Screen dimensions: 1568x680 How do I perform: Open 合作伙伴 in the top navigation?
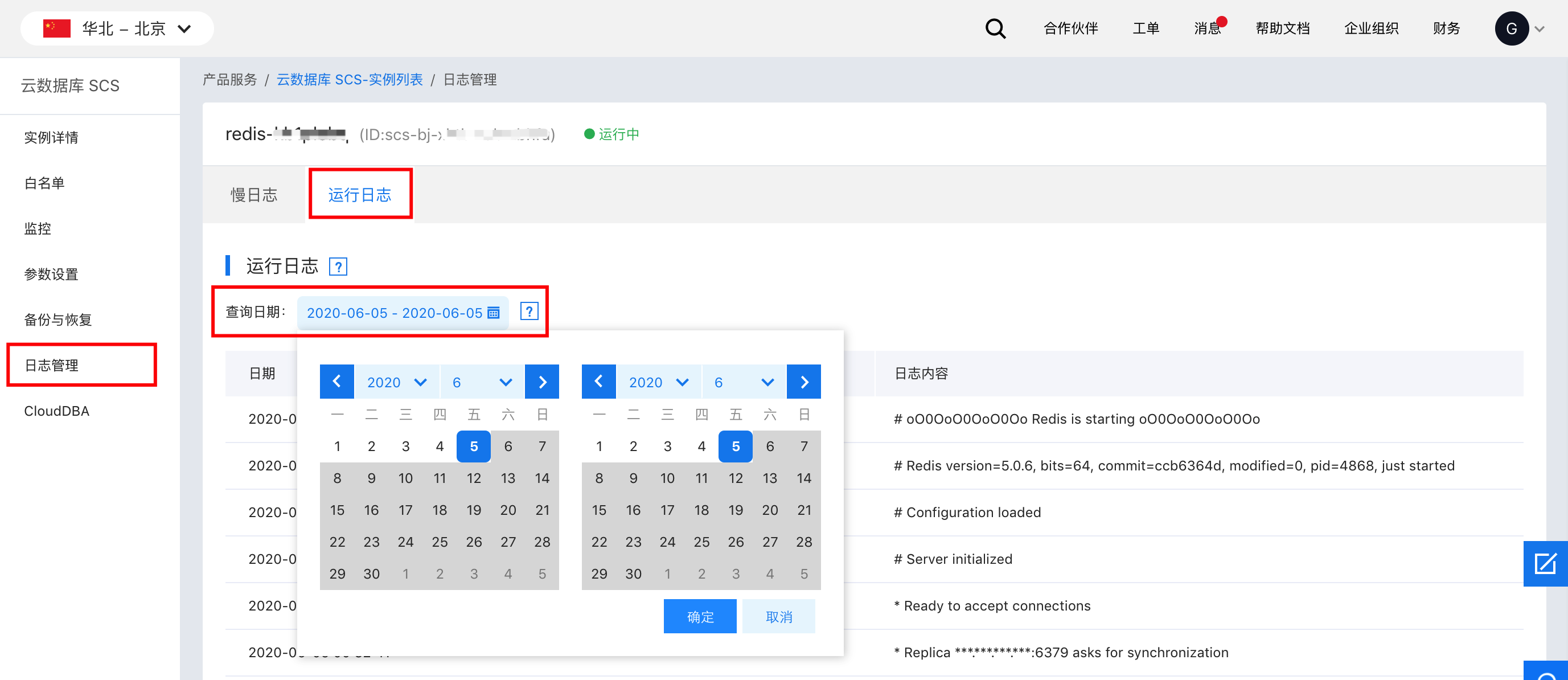pos(1071,28)
